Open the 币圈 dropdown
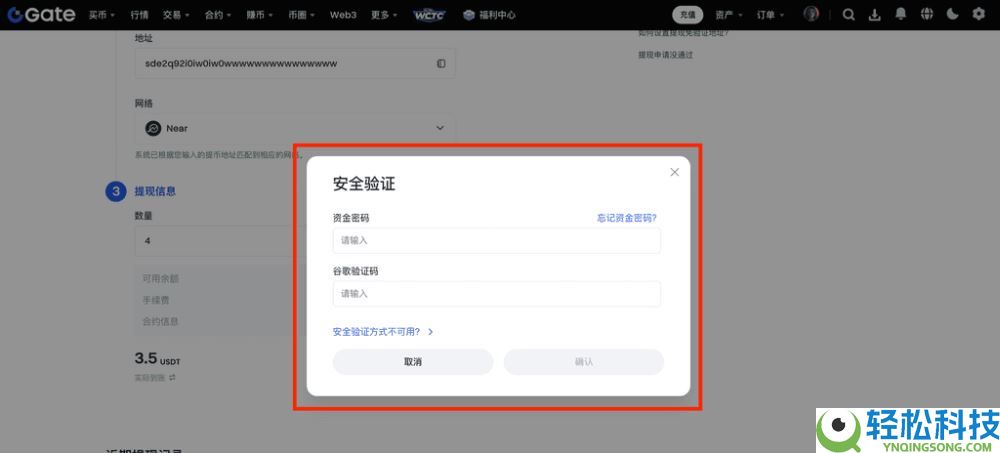Viewport: 1000px width, 453px height. (x=302, y=15)
